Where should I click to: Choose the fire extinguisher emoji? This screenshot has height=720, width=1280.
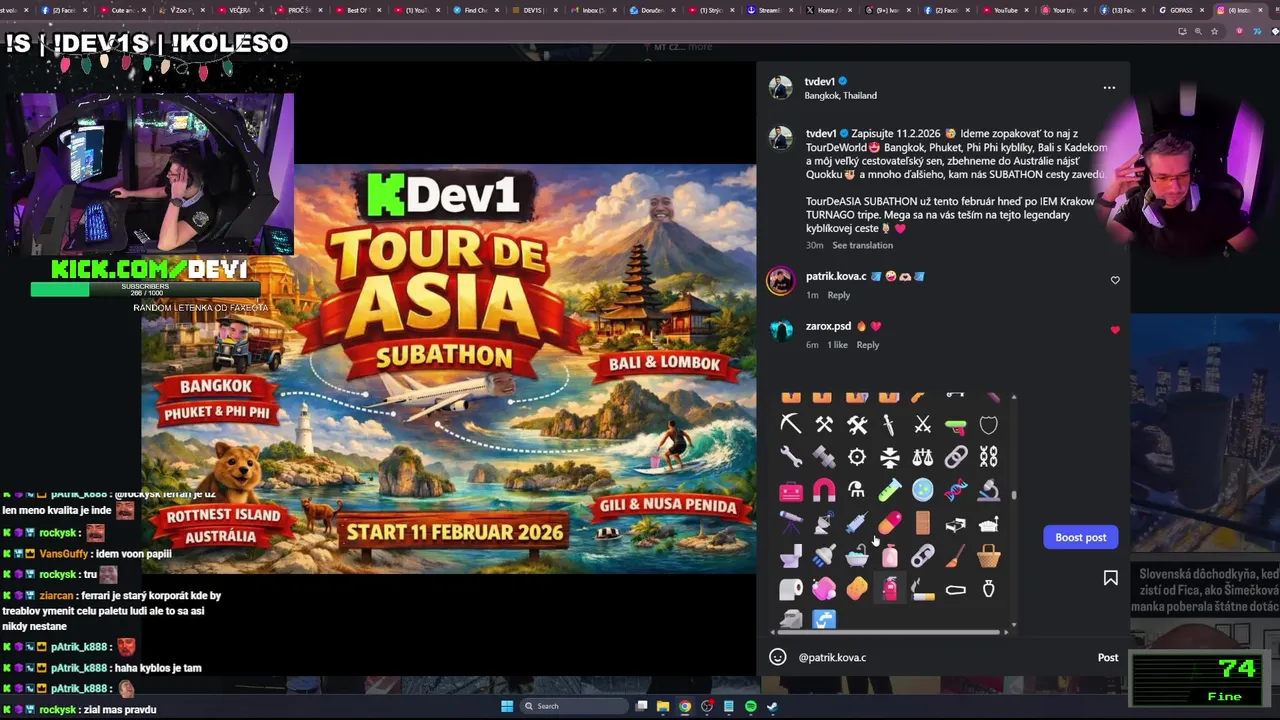(890, 589)
